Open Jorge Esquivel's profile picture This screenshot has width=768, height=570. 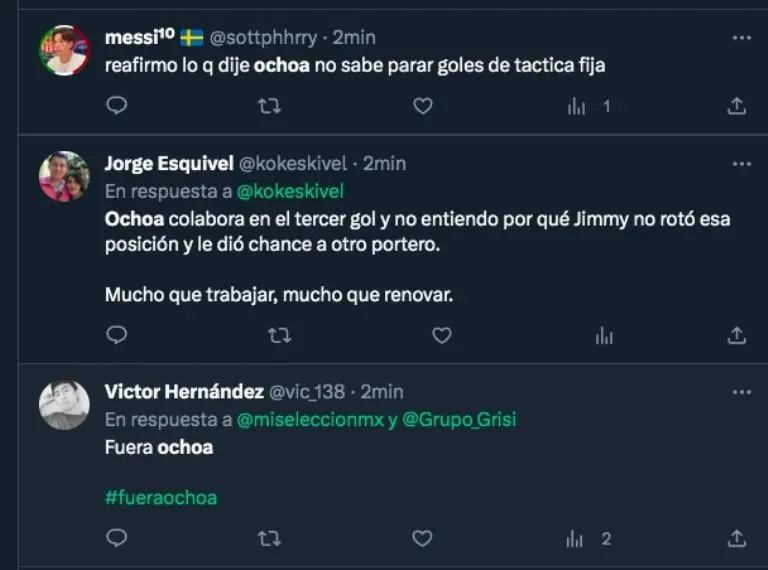point(64,176)
